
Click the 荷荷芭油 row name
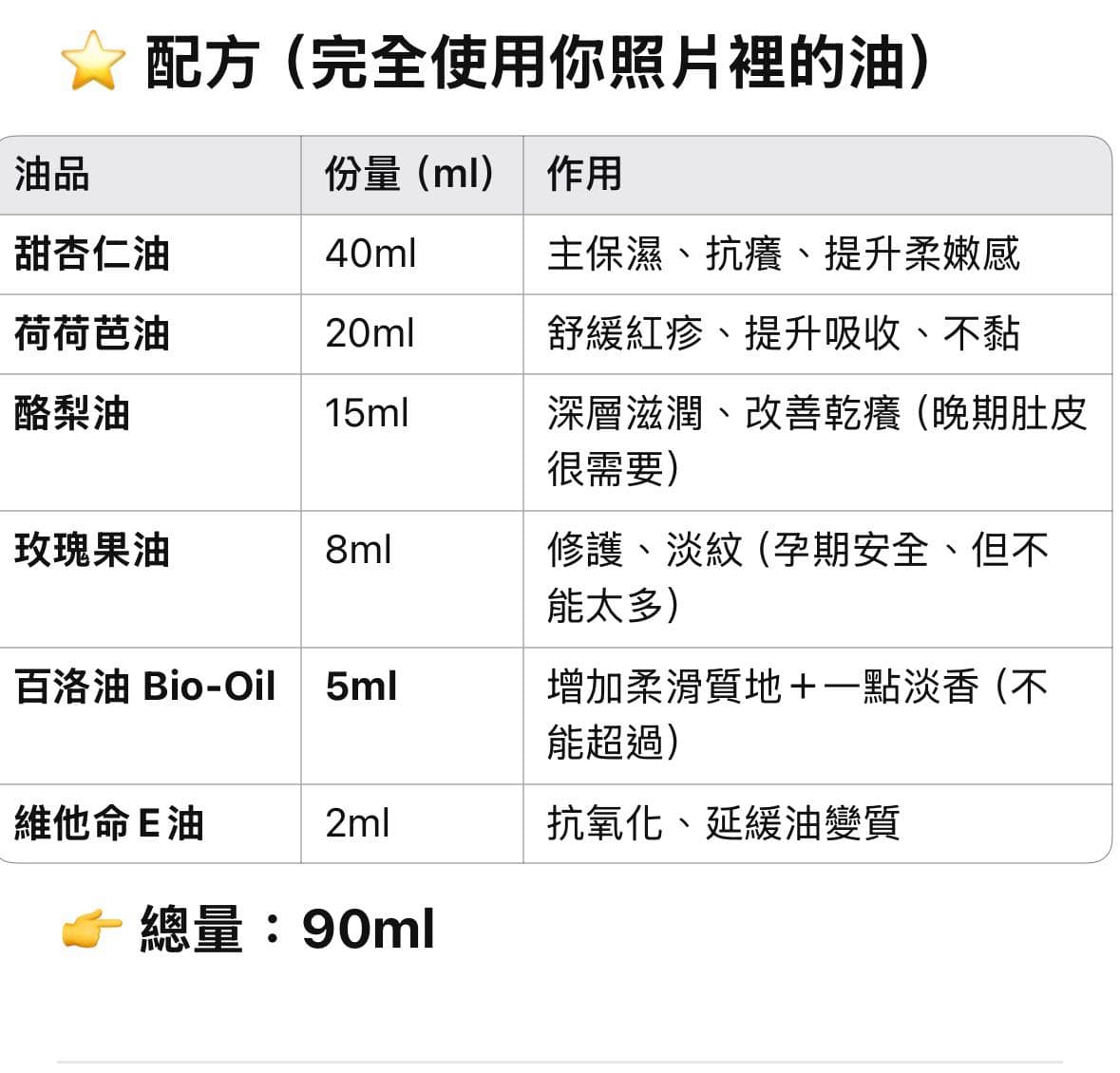92,333
